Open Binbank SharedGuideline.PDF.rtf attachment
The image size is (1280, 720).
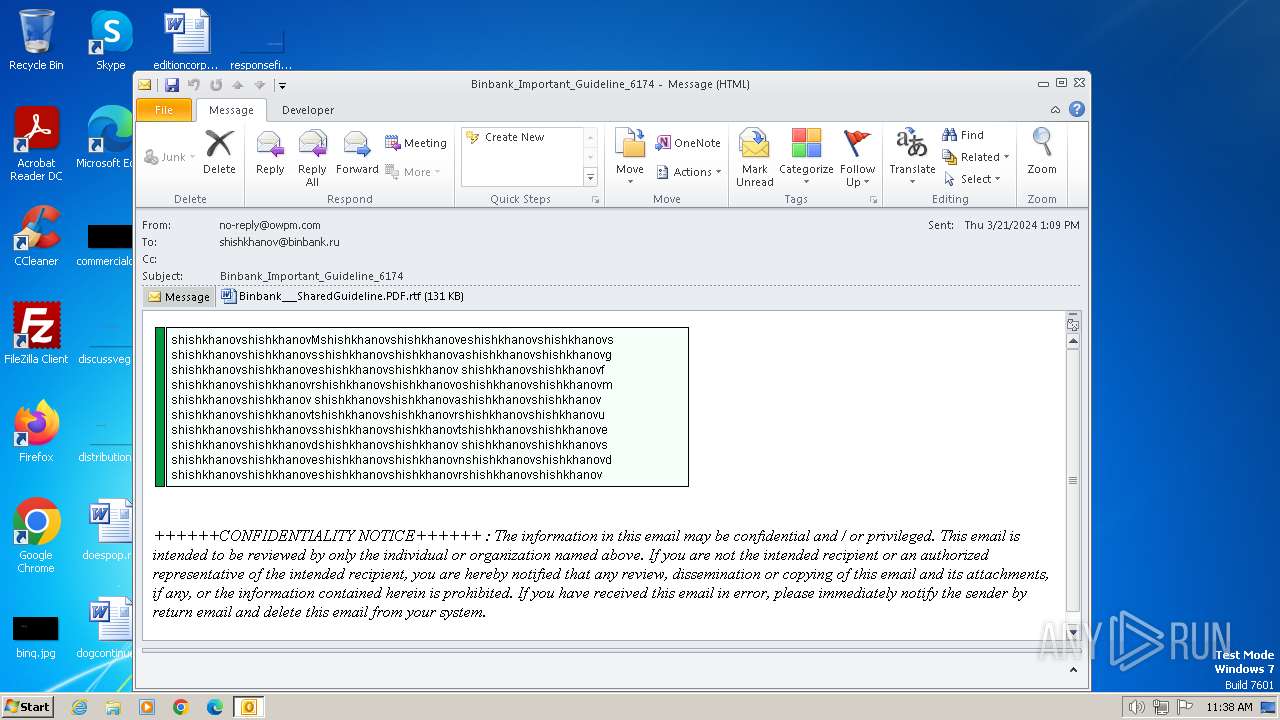pos(342,296)
